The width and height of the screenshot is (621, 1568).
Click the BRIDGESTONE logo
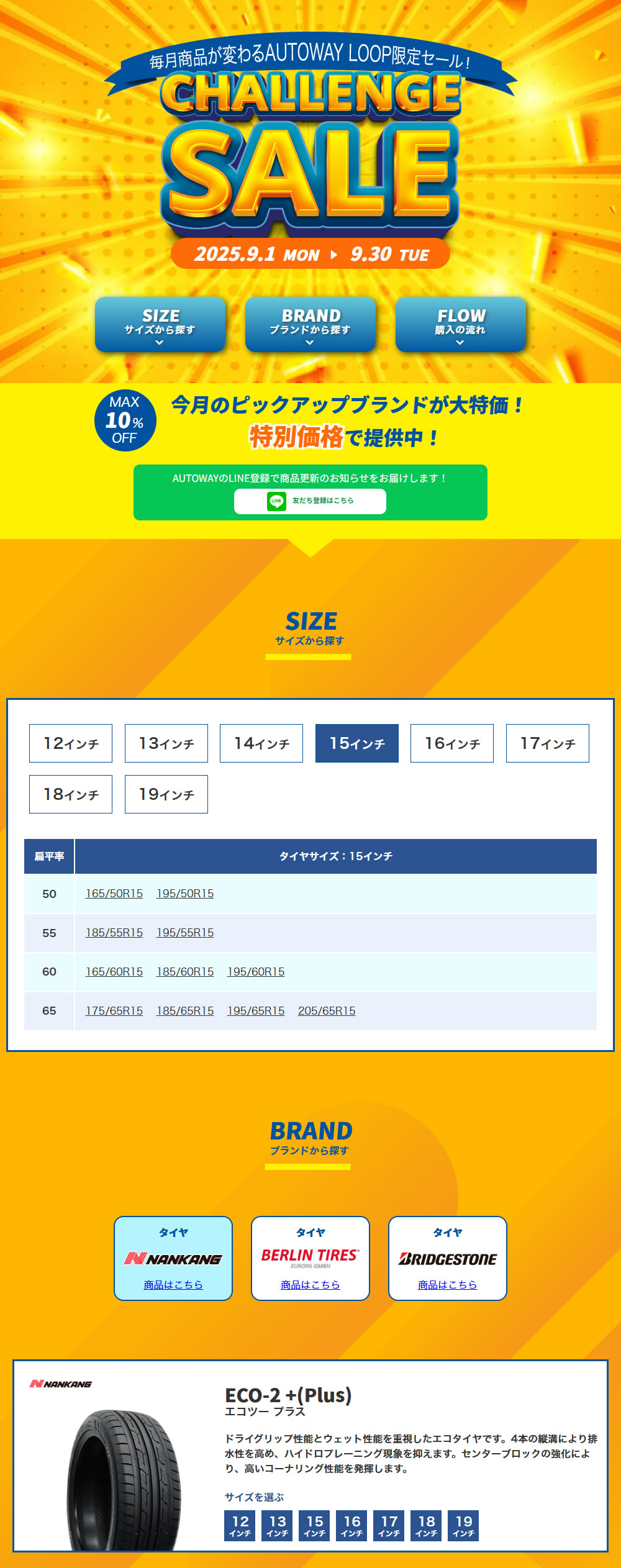coord(448,1259)
